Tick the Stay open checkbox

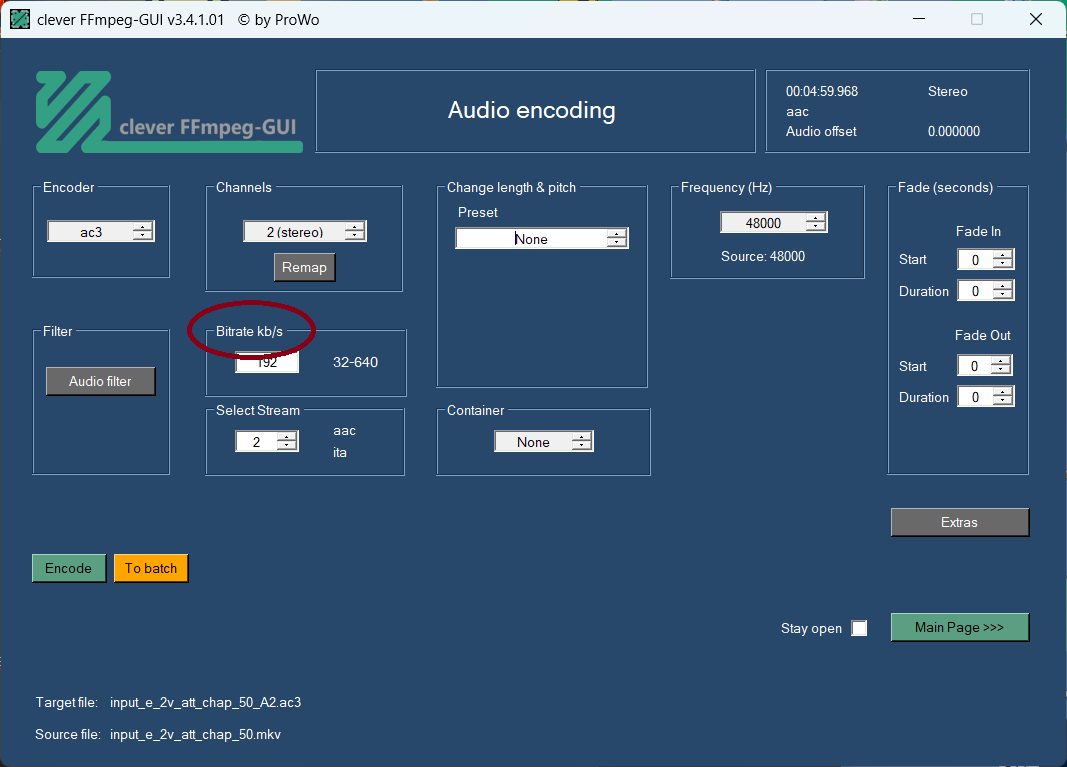pos(859,628)
